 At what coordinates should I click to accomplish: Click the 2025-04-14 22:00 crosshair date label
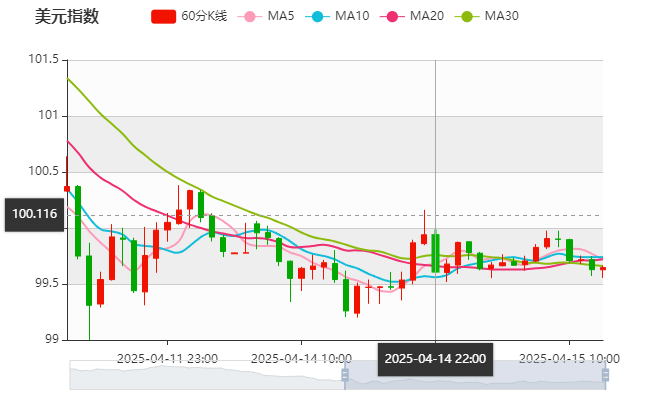click(x=435, y=359)
